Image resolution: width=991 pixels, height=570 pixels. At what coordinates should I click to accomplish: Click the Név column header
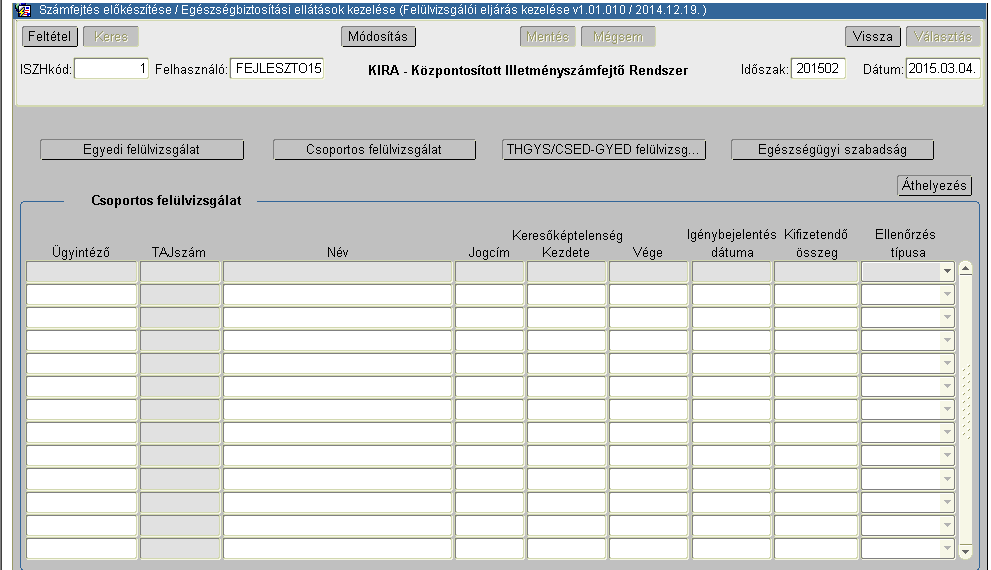click(337, 252)
